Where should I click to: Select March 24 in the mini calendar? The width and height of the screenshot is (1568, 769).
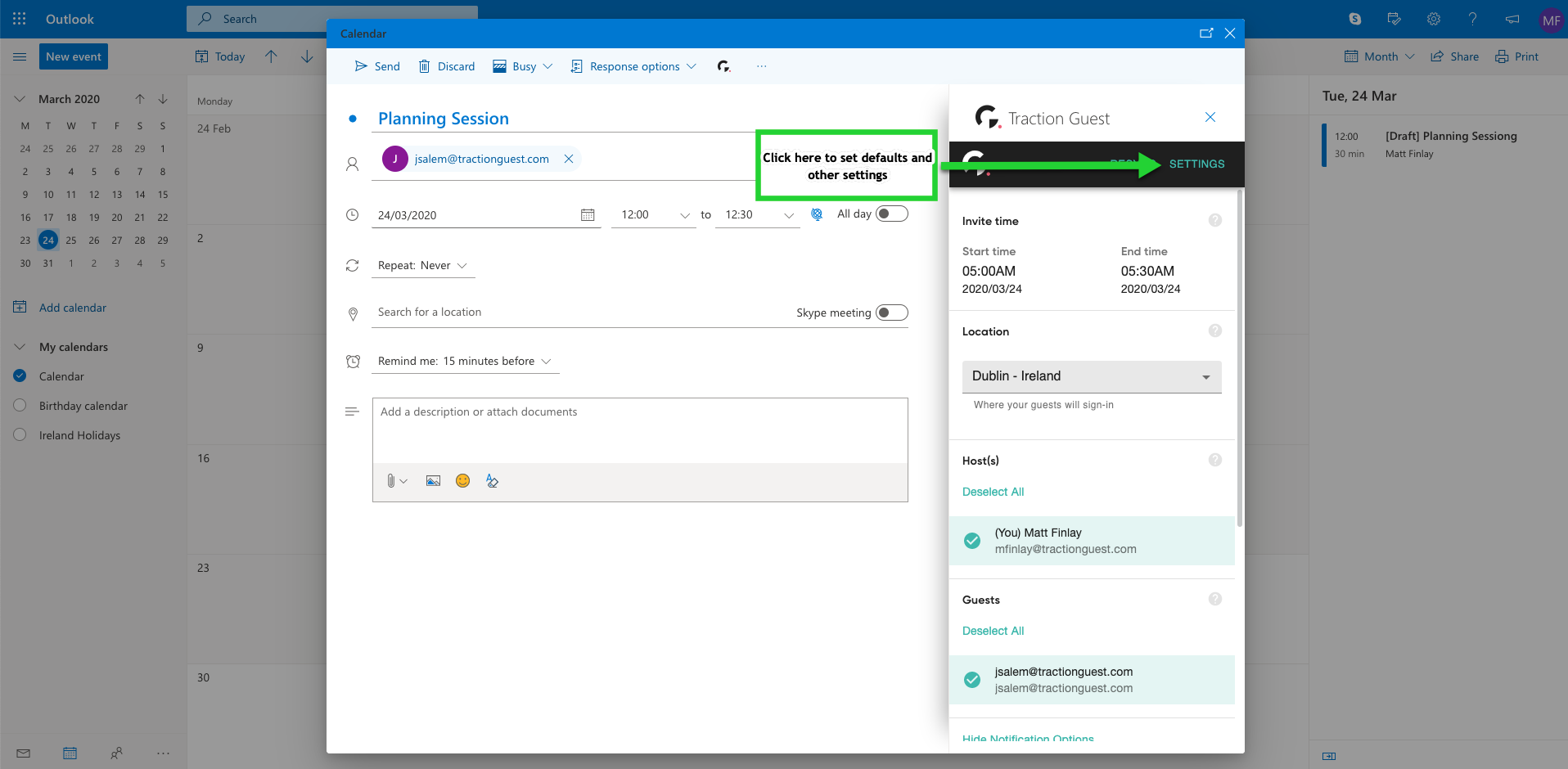pos(47,240)
